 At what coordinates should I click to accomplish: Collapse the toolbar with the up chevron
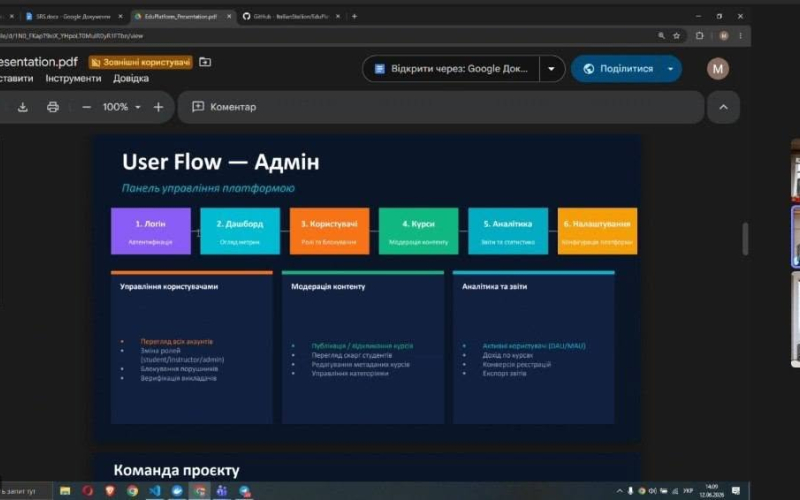(x=723, y=107)
